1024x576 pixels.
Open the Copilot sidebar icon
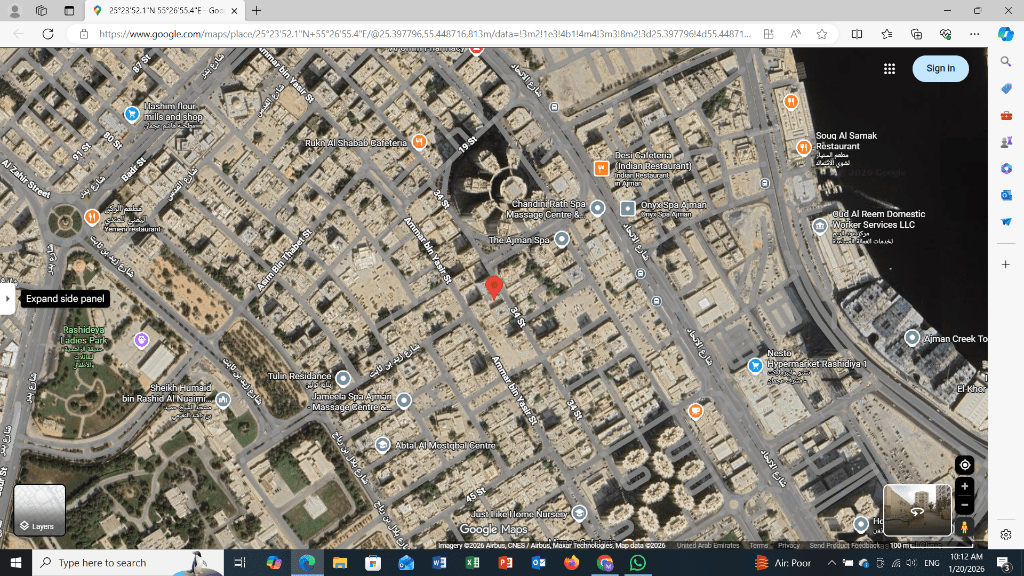pyautogui.click(x=1006, y=33)
